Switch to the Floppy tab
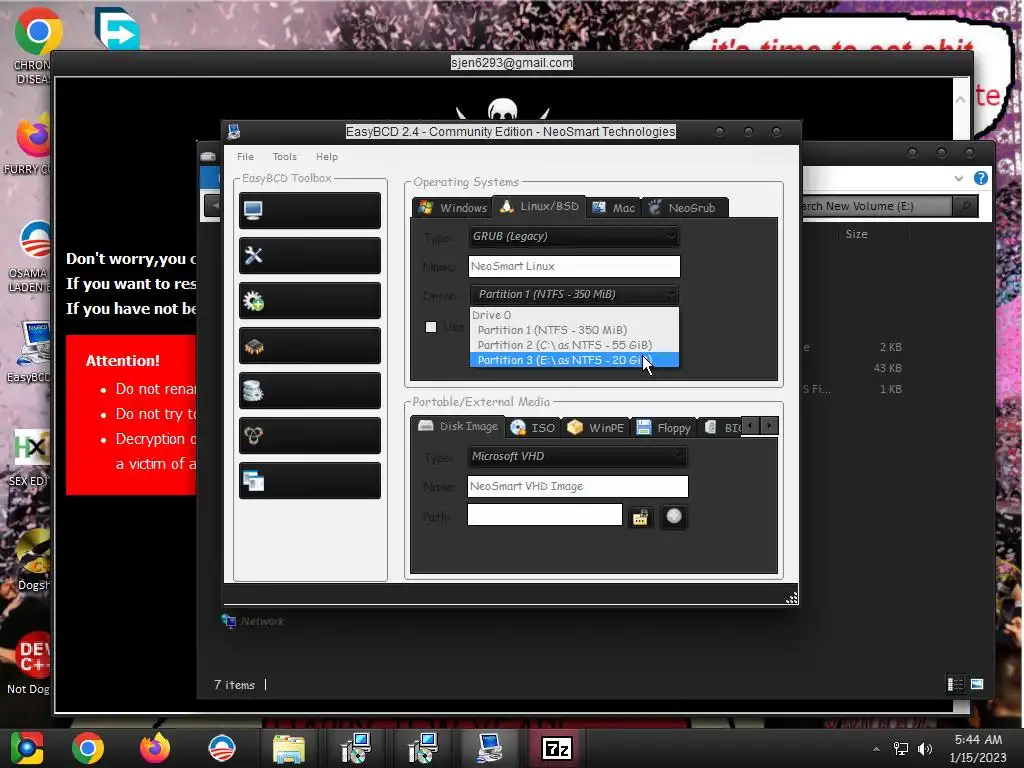The height and width of the screenshot is (768, 1024). pyautogui.click(x=664, y=428)
